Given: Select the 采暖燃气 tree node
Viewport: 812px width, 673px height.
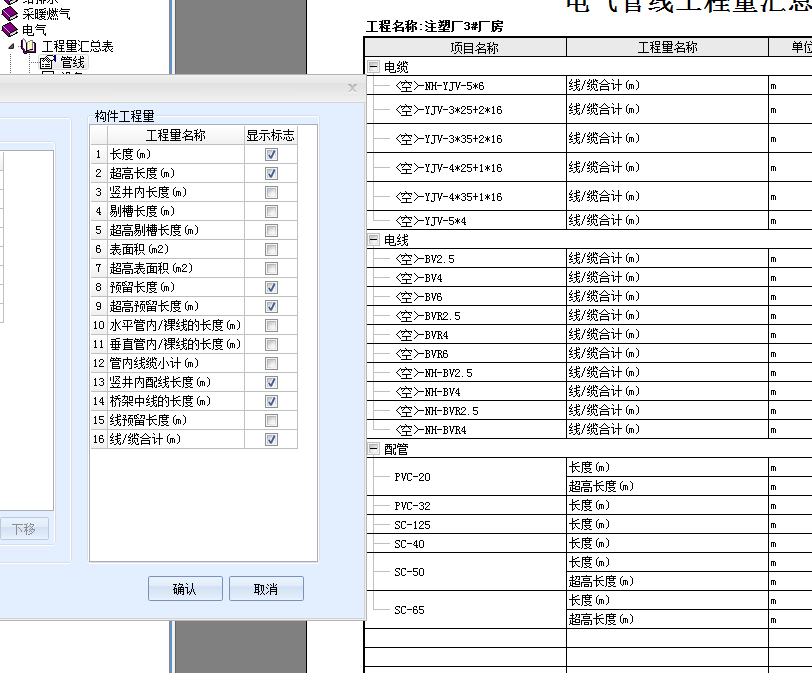Looking at the screenshot, I should coord(46,14).
